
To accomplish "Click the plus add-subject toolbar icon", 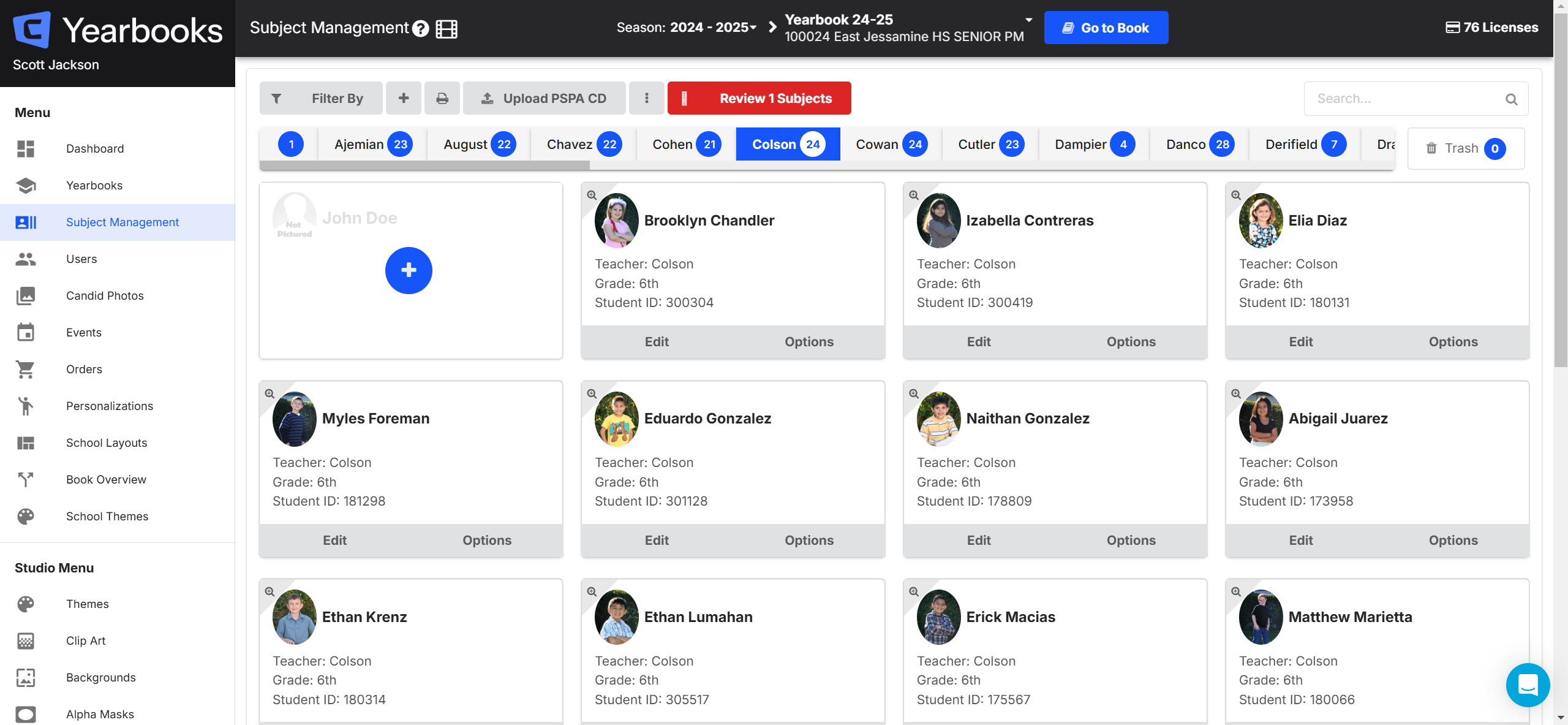I will point(403,98).
